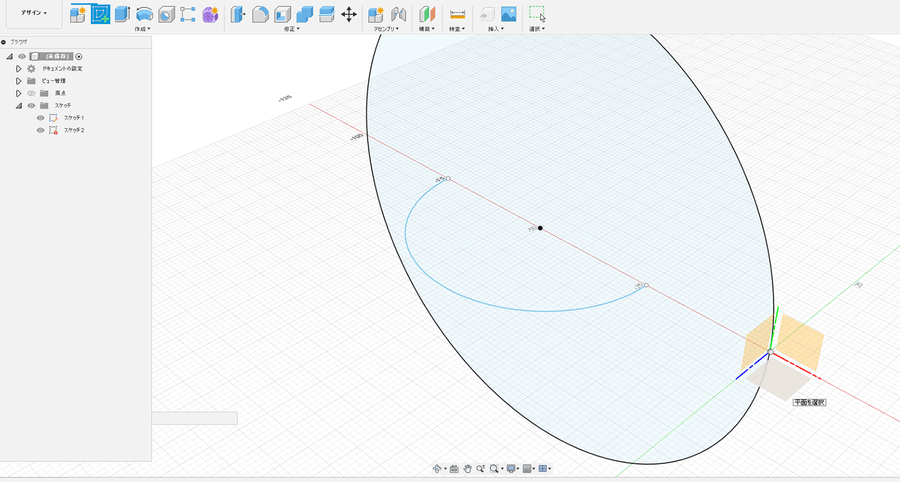Open the Viewports dropdown arrow
The height and width of the screenshot is (482, 900).
tap(550, 468)
